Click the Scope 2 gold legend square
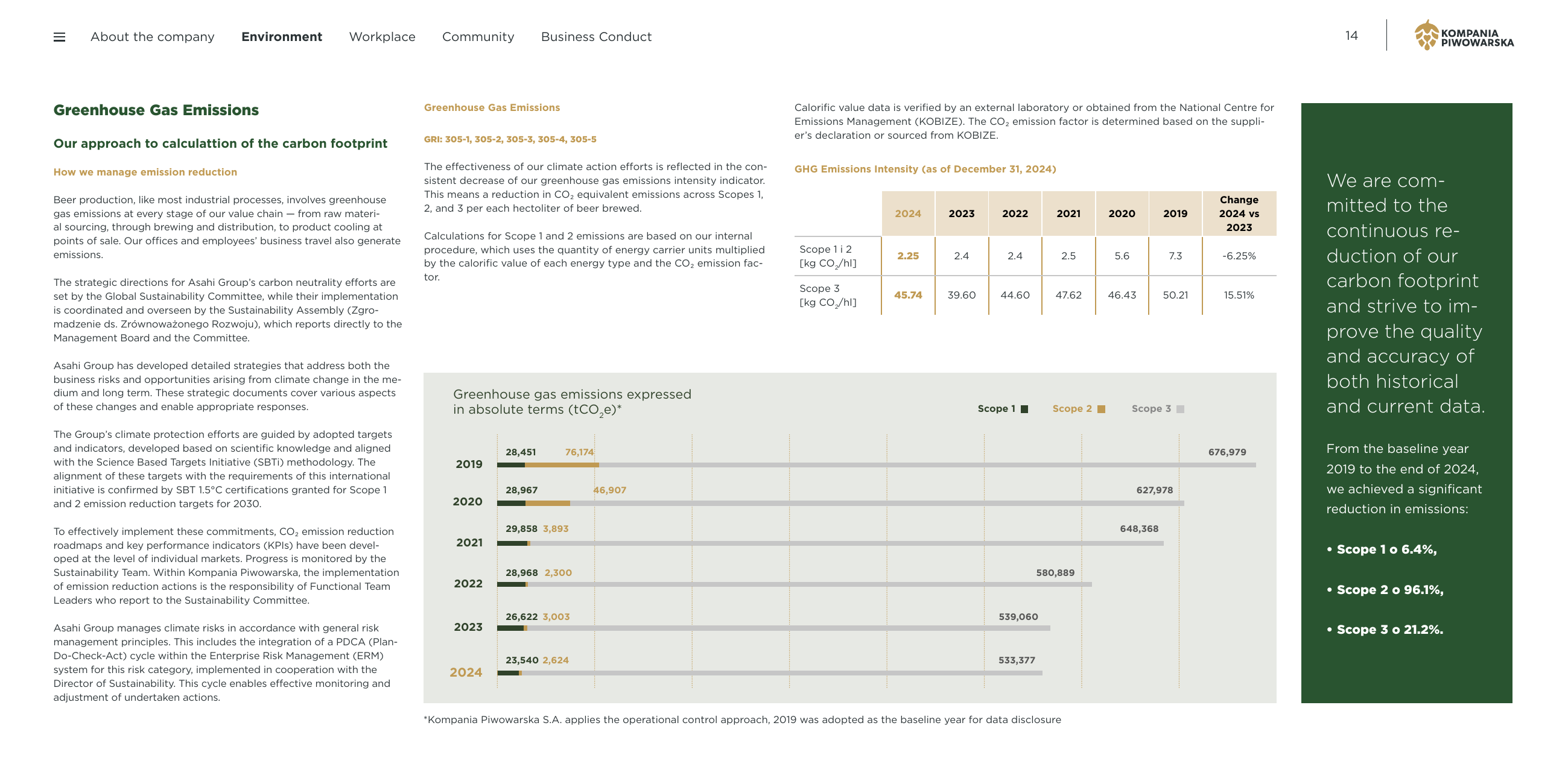The width and height of the screenshot is (1568, 784). [1101, 409]
